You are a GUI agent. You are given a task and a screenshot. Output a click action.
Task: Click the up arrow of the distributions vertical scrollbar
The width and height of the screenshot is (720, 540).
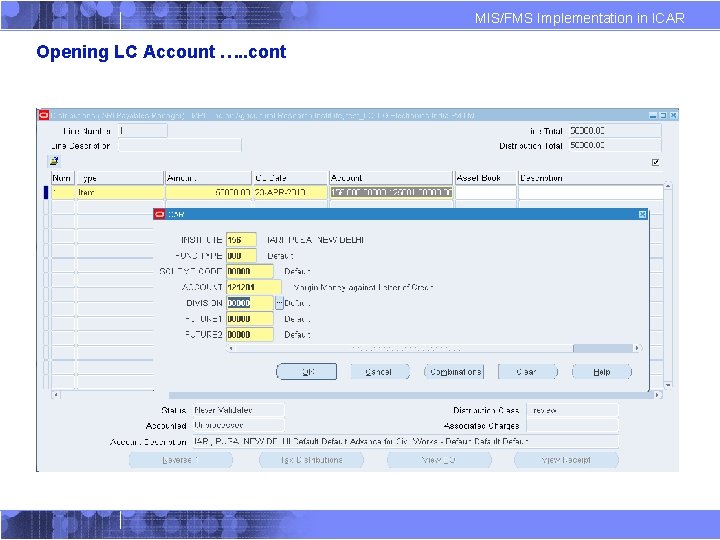click(x=668, y=186)
